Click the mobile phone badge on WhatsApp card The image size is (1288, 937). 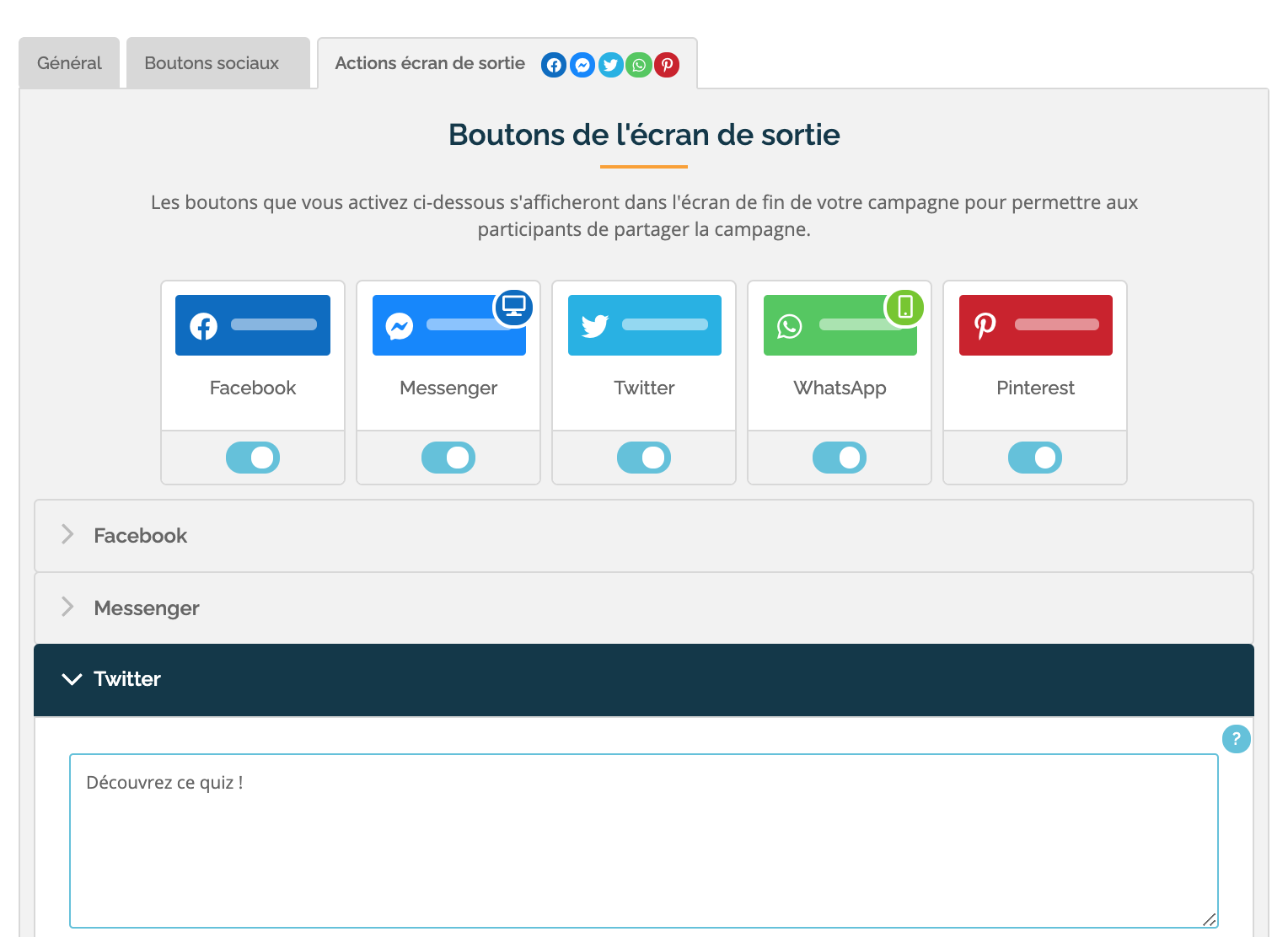pos(904,308)
